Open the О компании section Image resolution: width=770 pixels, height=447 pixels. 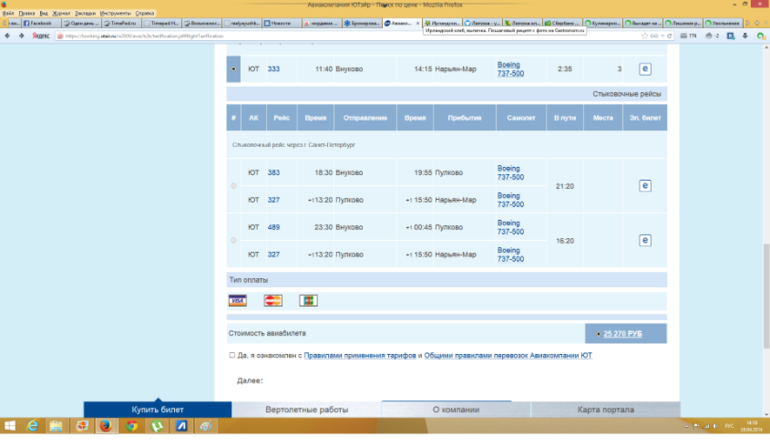coord(455,410)
